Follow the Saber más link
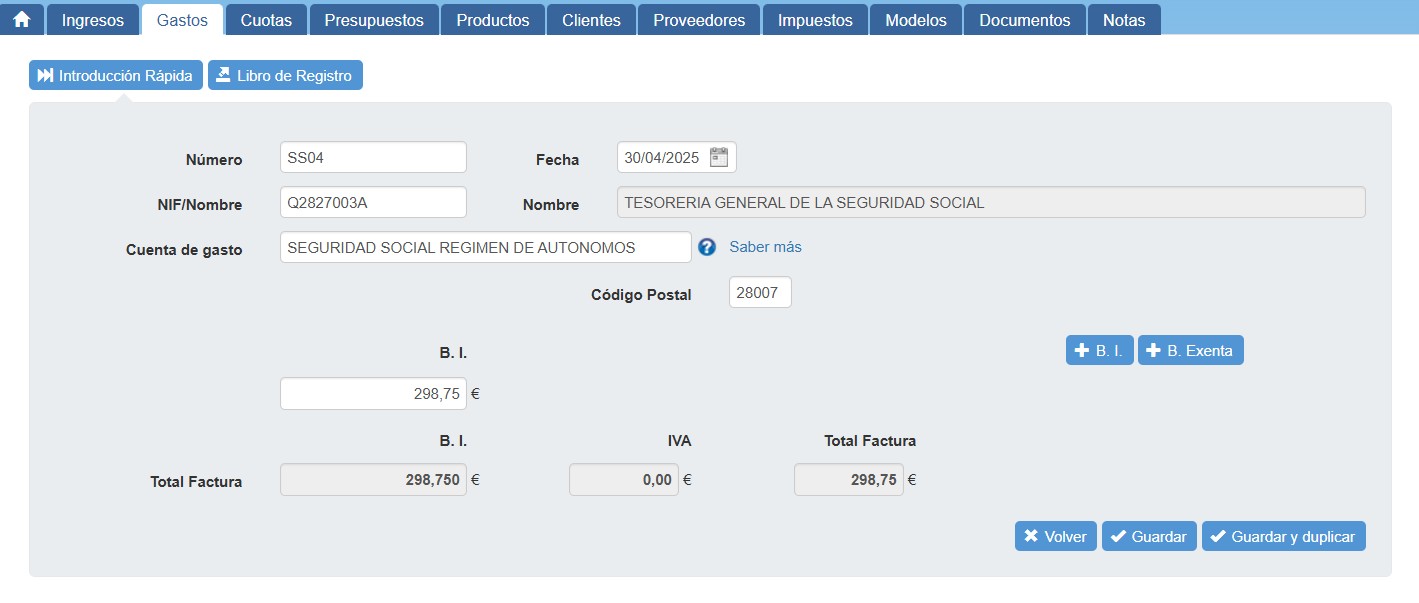Viewport: 1419px width, 603px height. click(765, 247)
